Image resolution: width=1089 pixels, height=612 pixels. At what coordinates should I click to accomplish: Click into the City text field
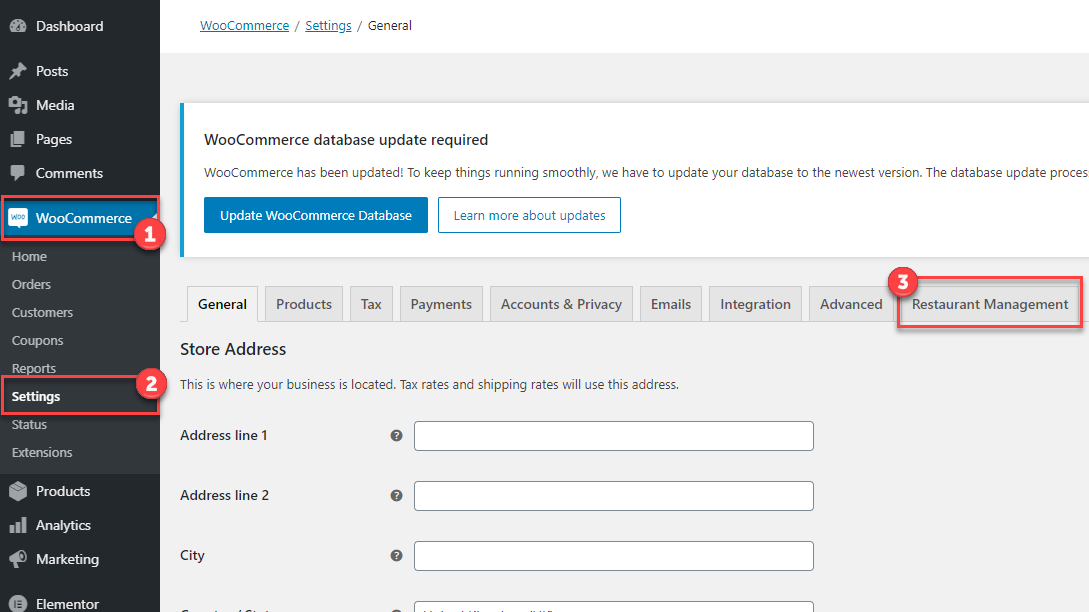[613, 556]
